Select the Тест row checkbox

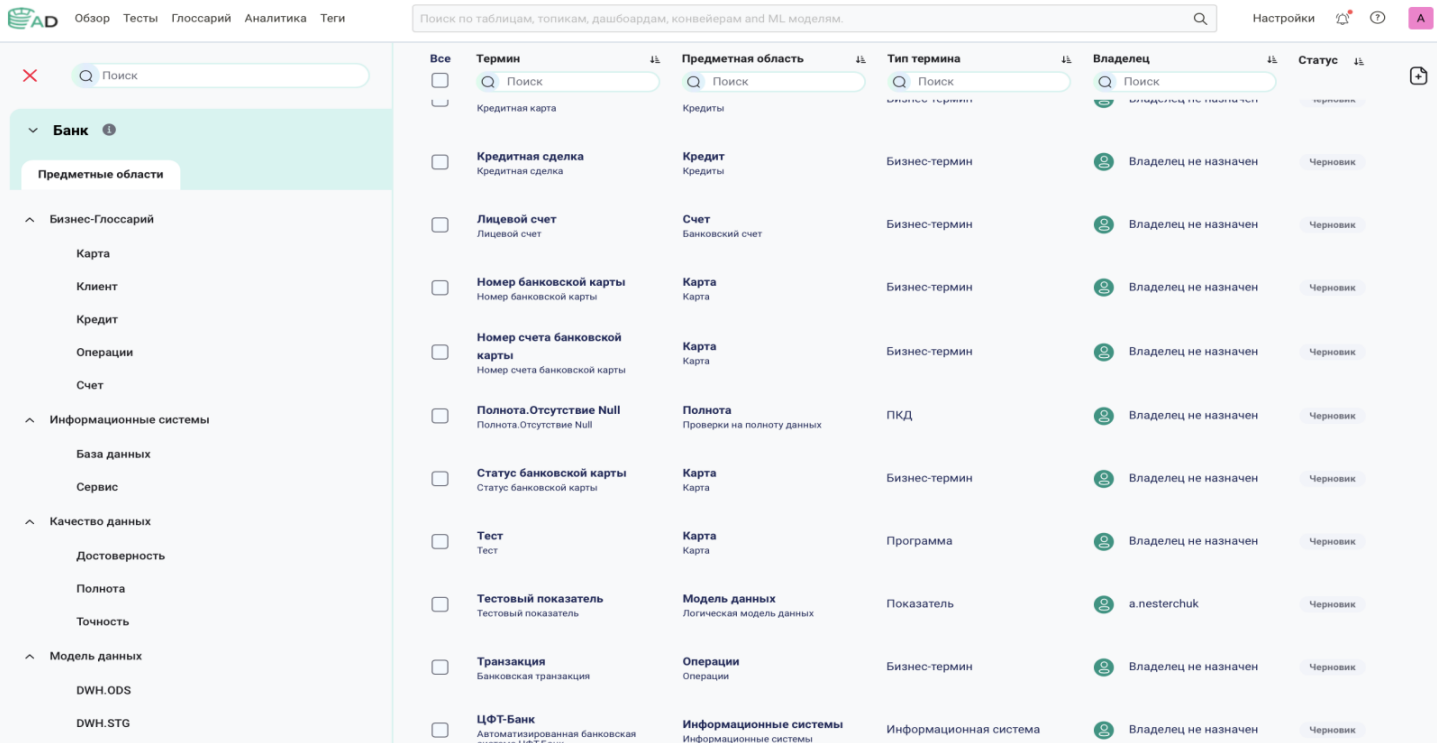(440, 541)
